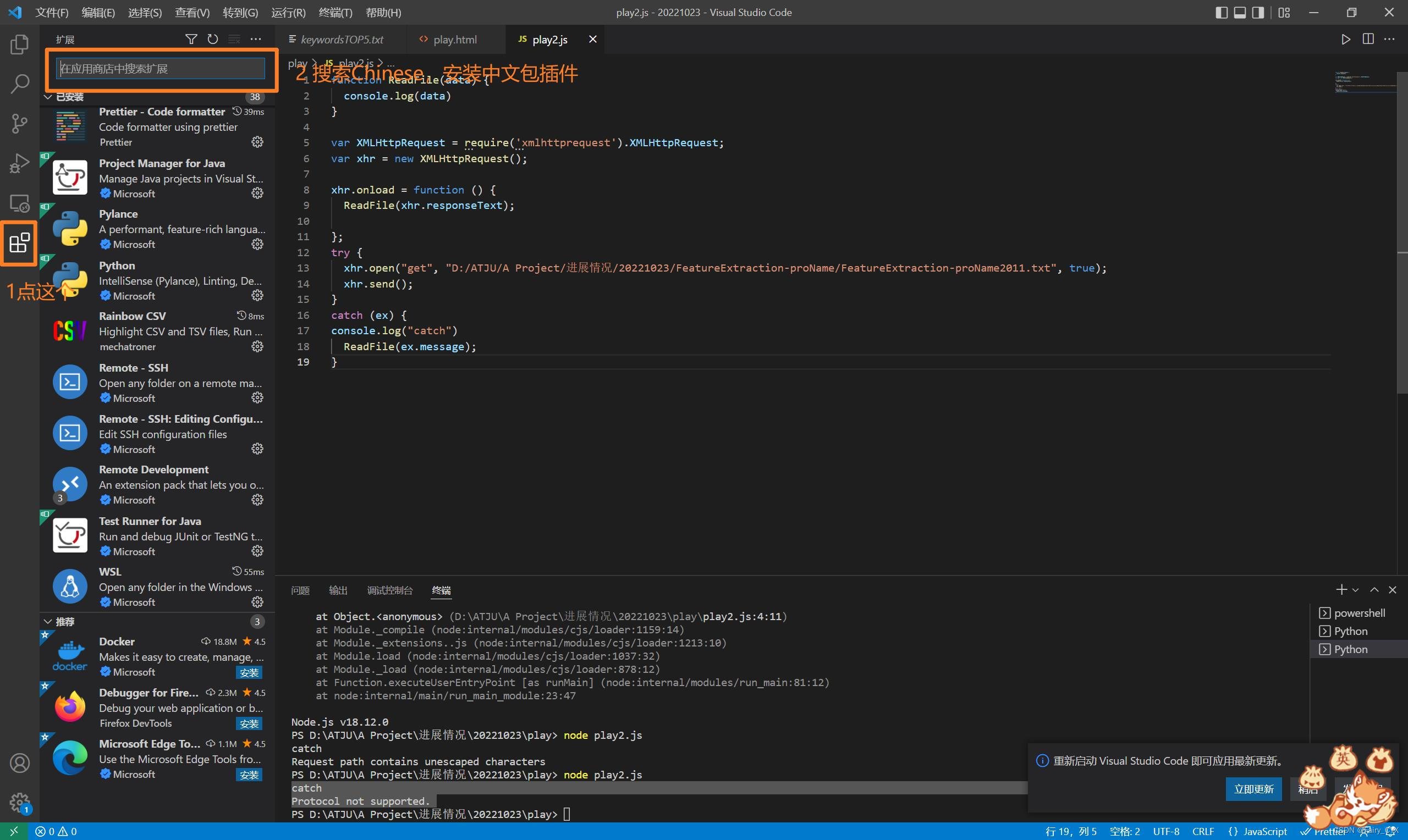Open Source Control view
1408x840 pixels.
(19, 123)
